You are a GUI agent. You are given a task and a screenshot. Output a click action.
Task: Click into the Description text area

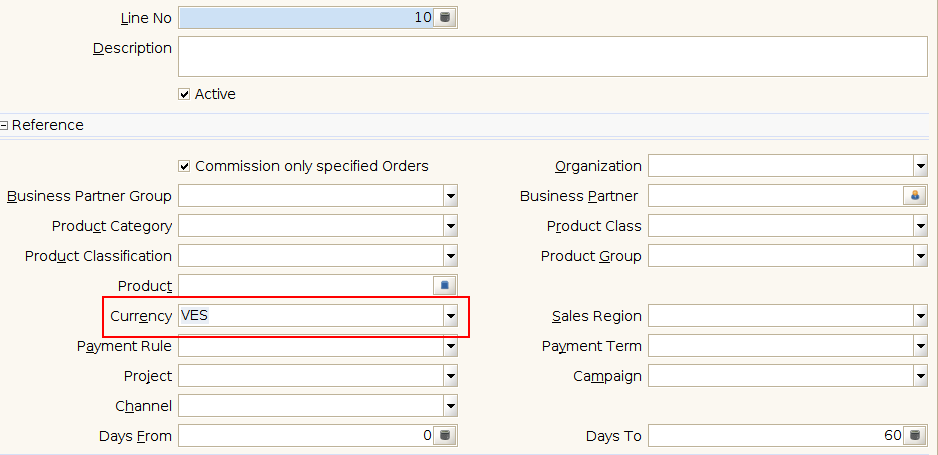[x=553, y=56]
